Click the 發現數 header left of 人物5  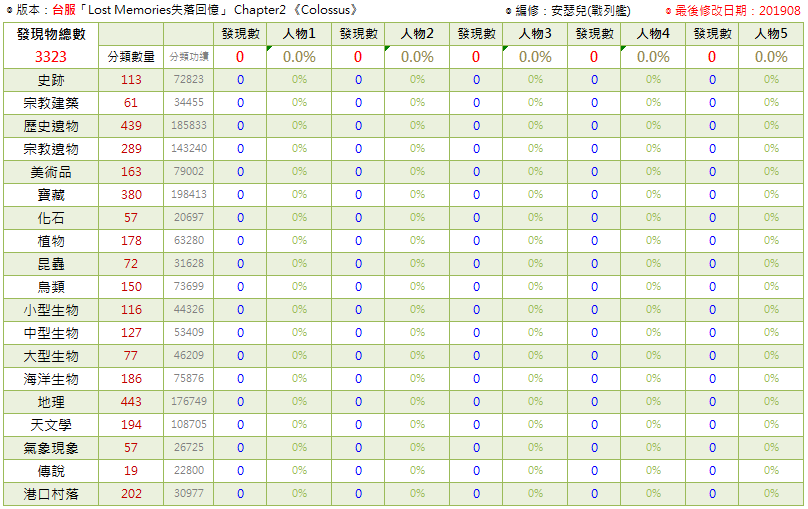pos(712,34)
